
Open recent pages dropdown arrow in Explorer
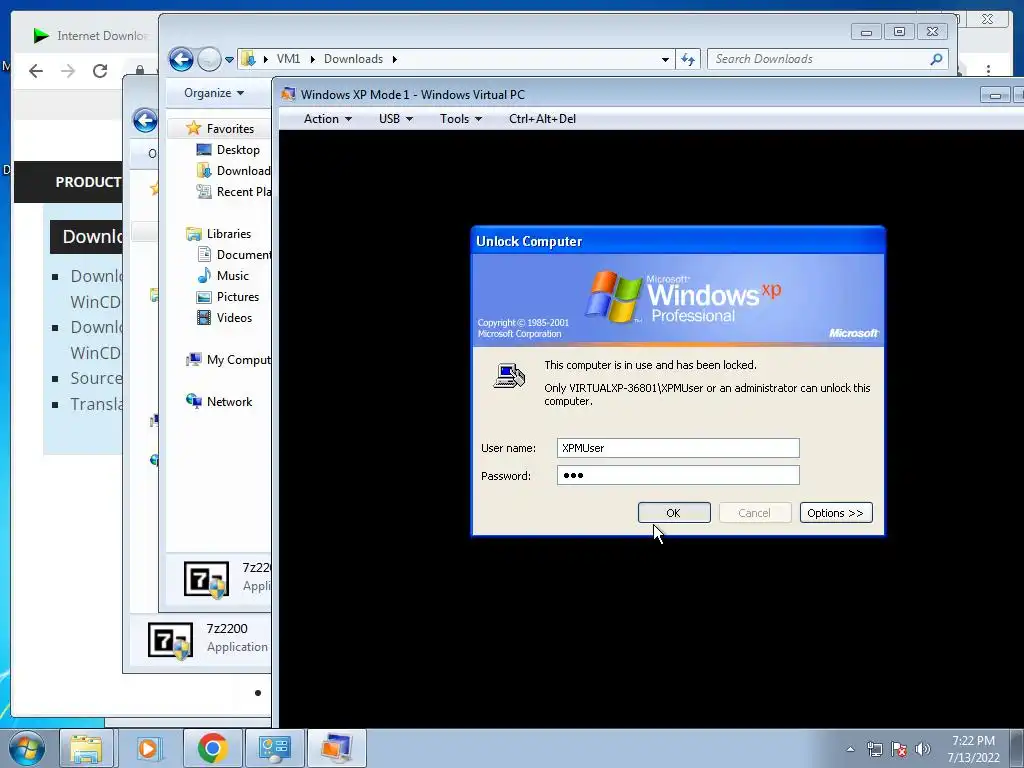point(229,59)
